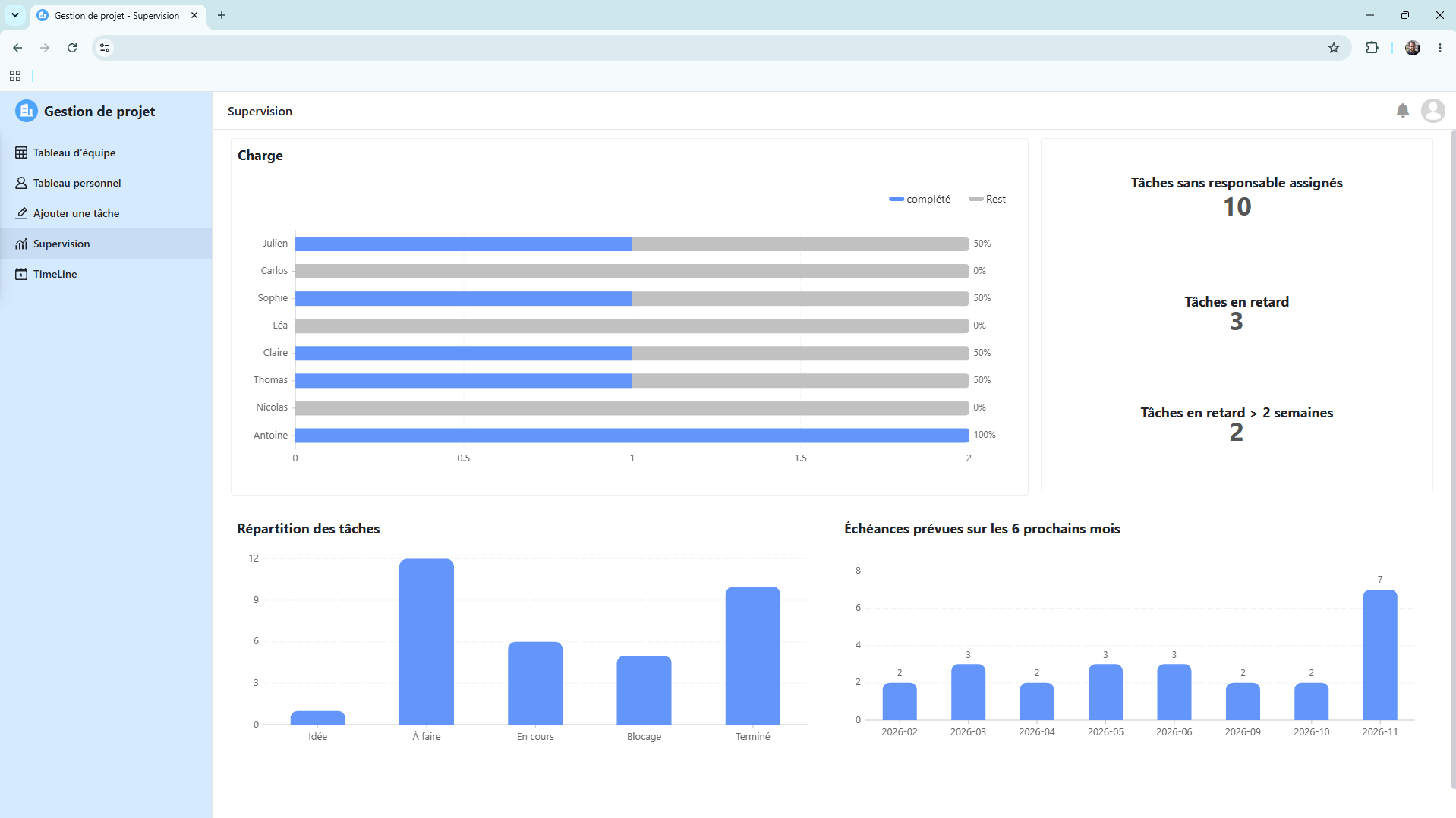Click the Tâches en retard count 3
Image resolution: width=1456 pixels, height=818 pixels.
[1237, 322]
